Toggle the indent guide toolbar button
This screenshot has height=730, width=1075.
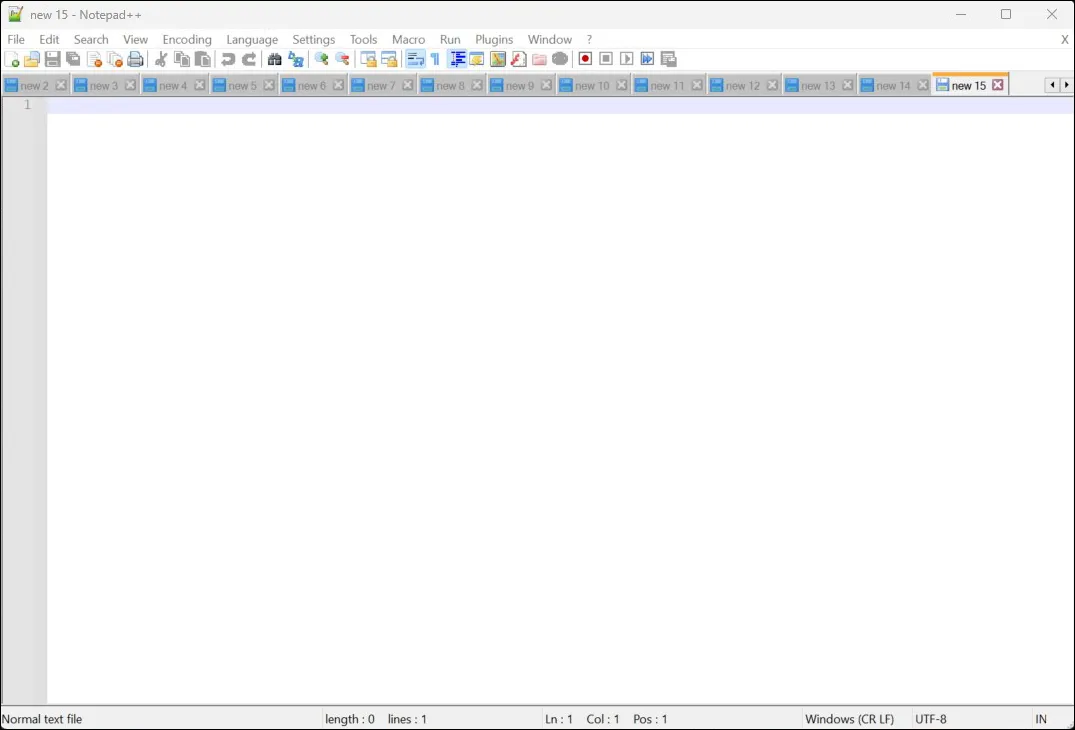pyautogui.click(x=457, y=60)
